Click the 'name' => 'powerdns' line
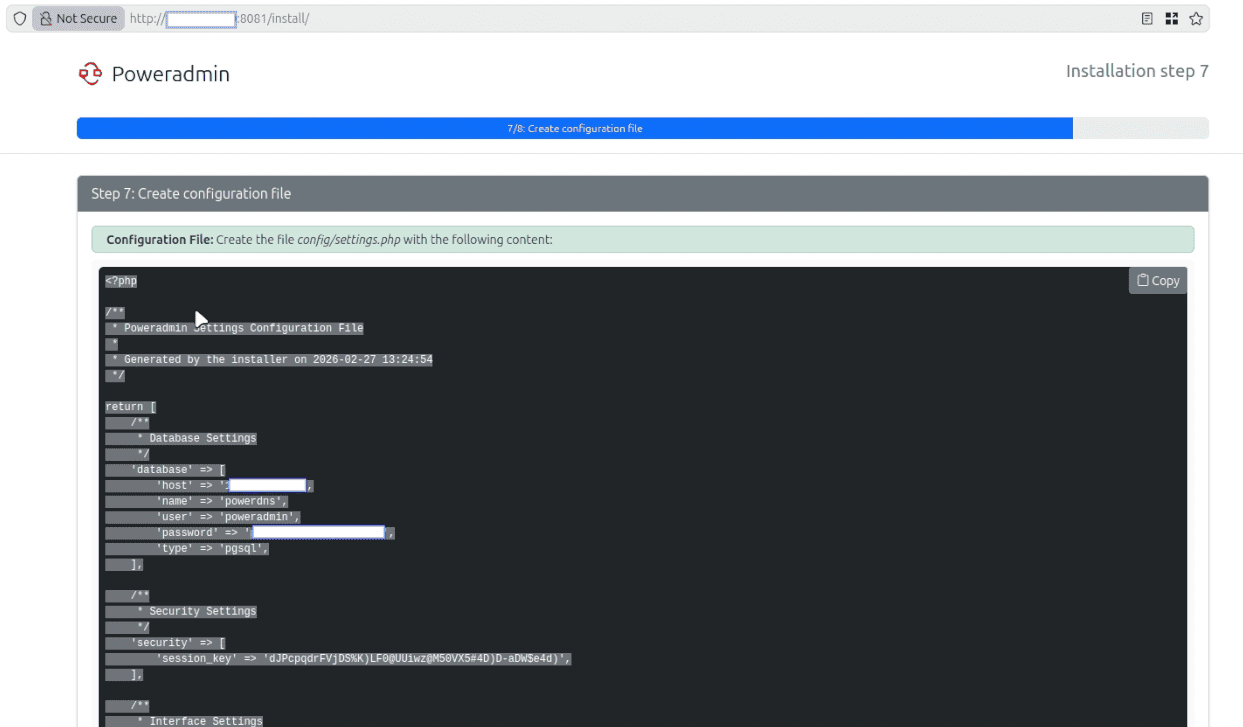Screen dimensions: 1243x727 [x=221, y=501]
